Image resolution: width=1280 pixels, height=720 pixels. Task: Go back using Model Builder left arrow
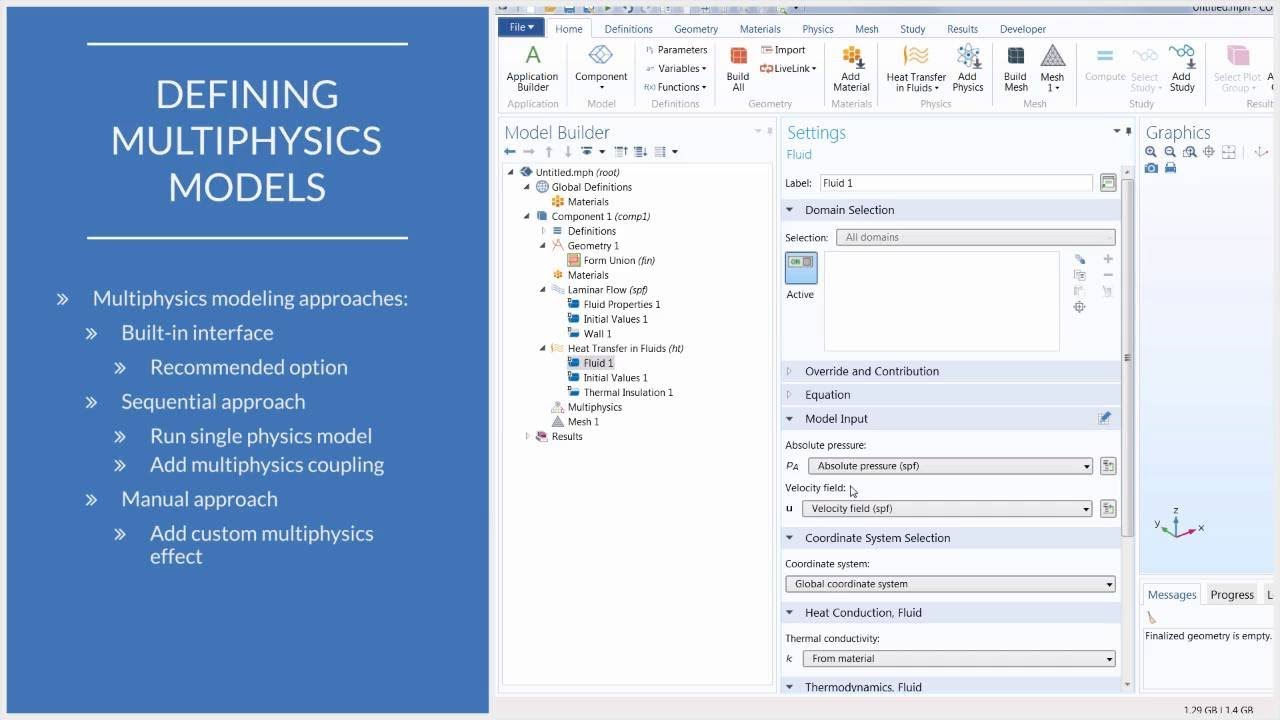point(510,152)
